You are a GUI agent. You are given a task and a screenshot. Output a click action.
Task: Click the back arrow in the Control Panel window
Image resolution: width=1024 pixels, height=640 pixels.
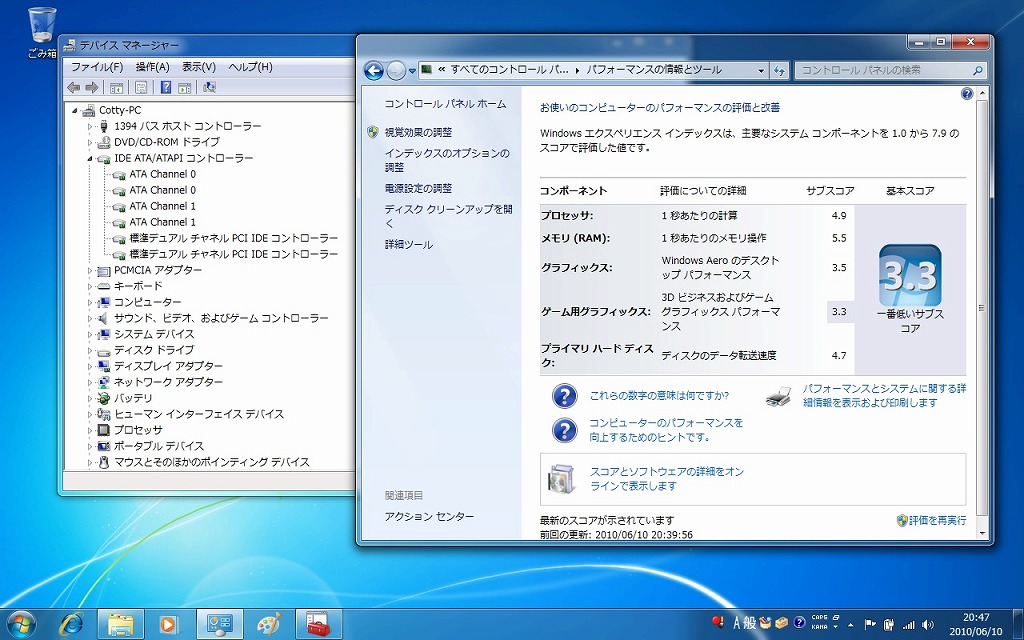(x=374, y=70)
